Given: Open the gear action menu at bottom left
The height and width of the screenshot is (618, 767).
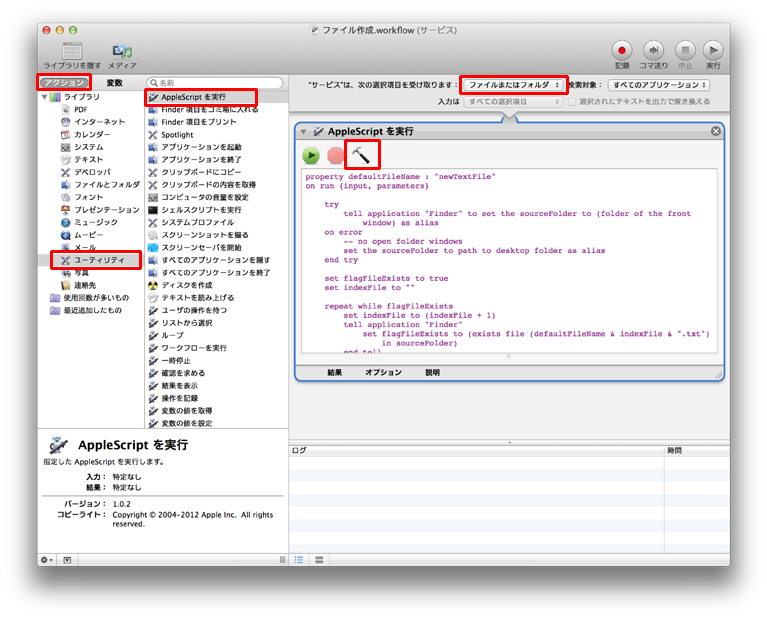Looking at the screenshot, I should (x=47, y=560).
